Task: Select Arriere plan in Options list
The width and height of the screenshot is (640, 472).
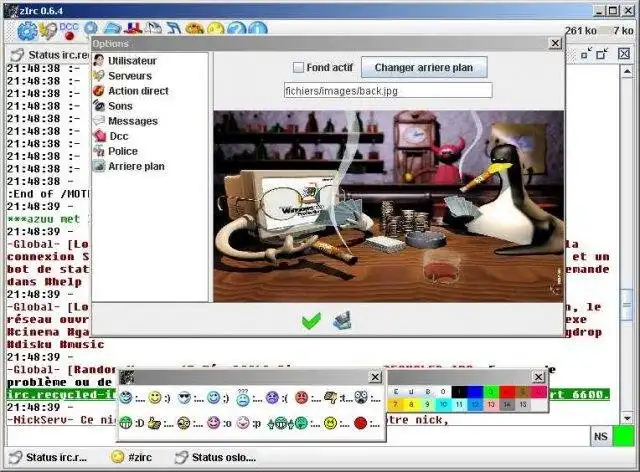Action: pyautogui.click(x=136, y=167)
